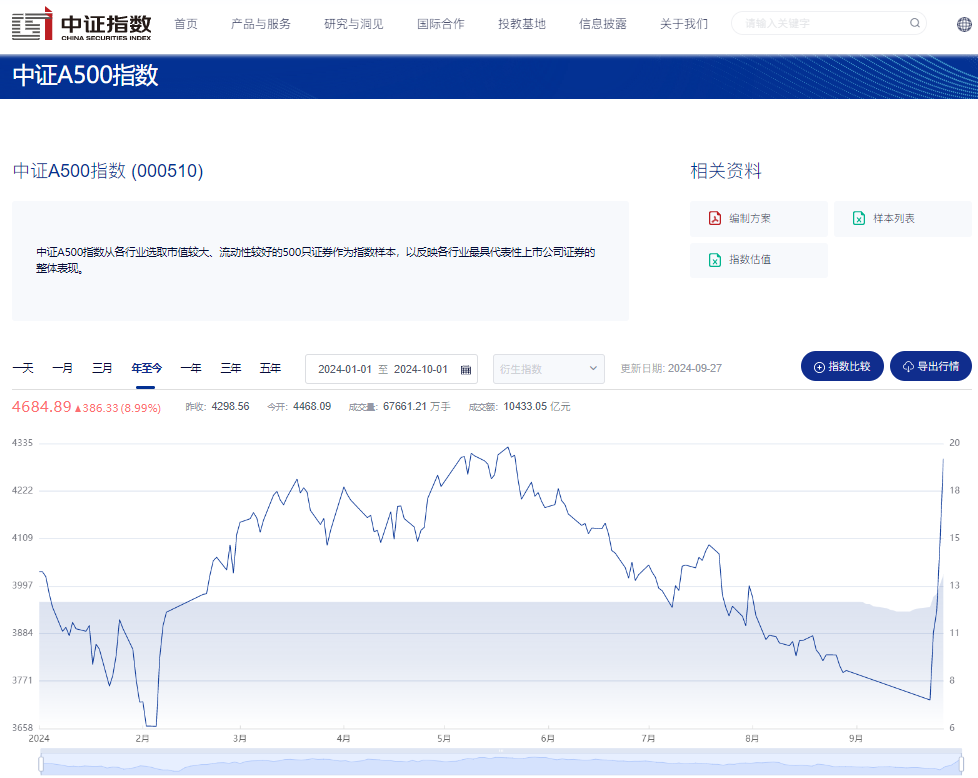Go to the 首页 home link

coord(185,24)
